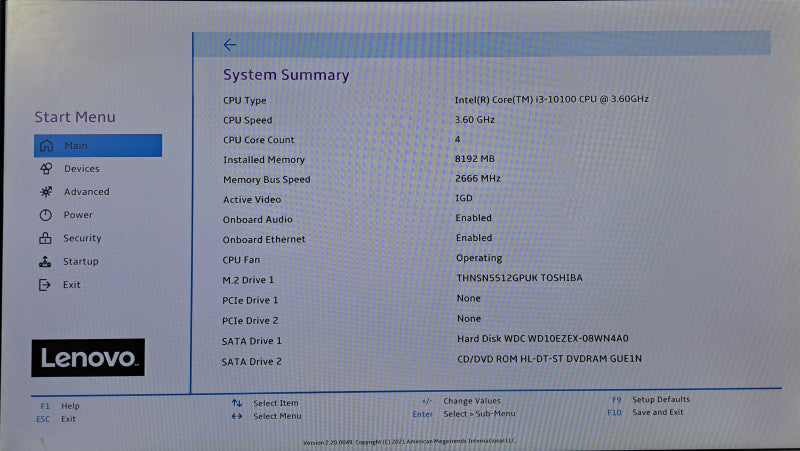The height and width of the screenshot is (451, 800).
Task: Click the version copyright line
Action: 409,441
